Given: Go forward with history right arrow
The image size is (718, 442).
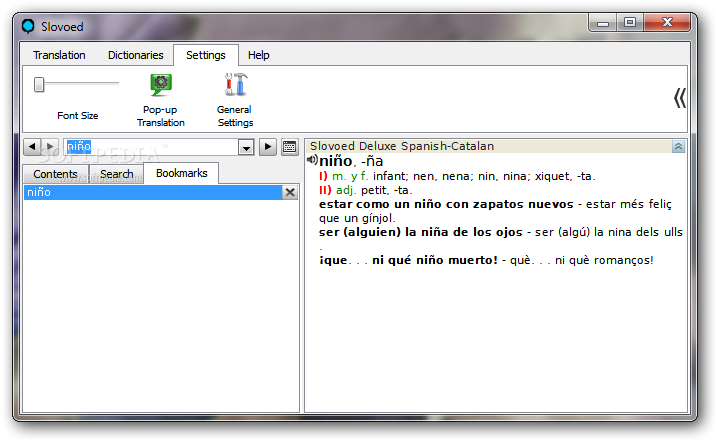Looking at the screenshot, I should click(50, 147).
